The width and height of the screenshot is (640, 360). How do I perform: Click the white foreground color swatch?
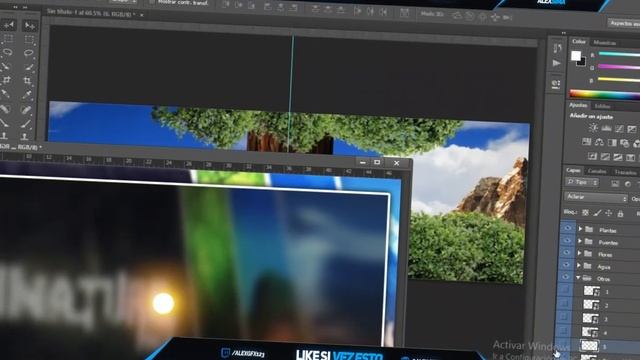(x=576, y=56)
